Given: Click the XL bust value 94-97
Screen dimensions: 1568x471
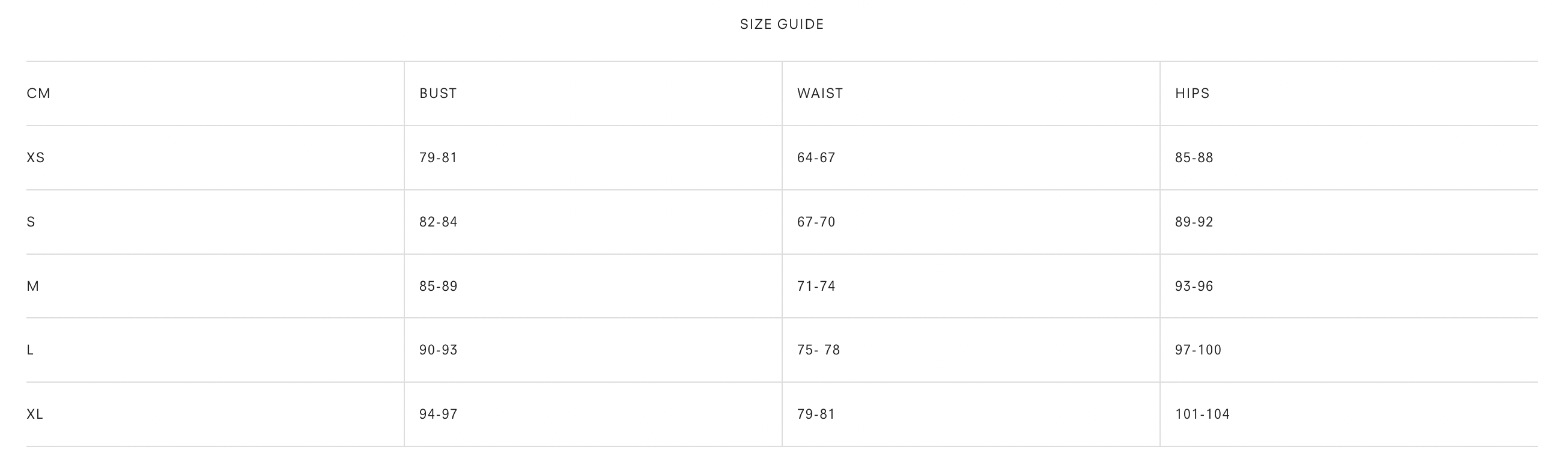Looking at the screenshot, I should (437, 415).
